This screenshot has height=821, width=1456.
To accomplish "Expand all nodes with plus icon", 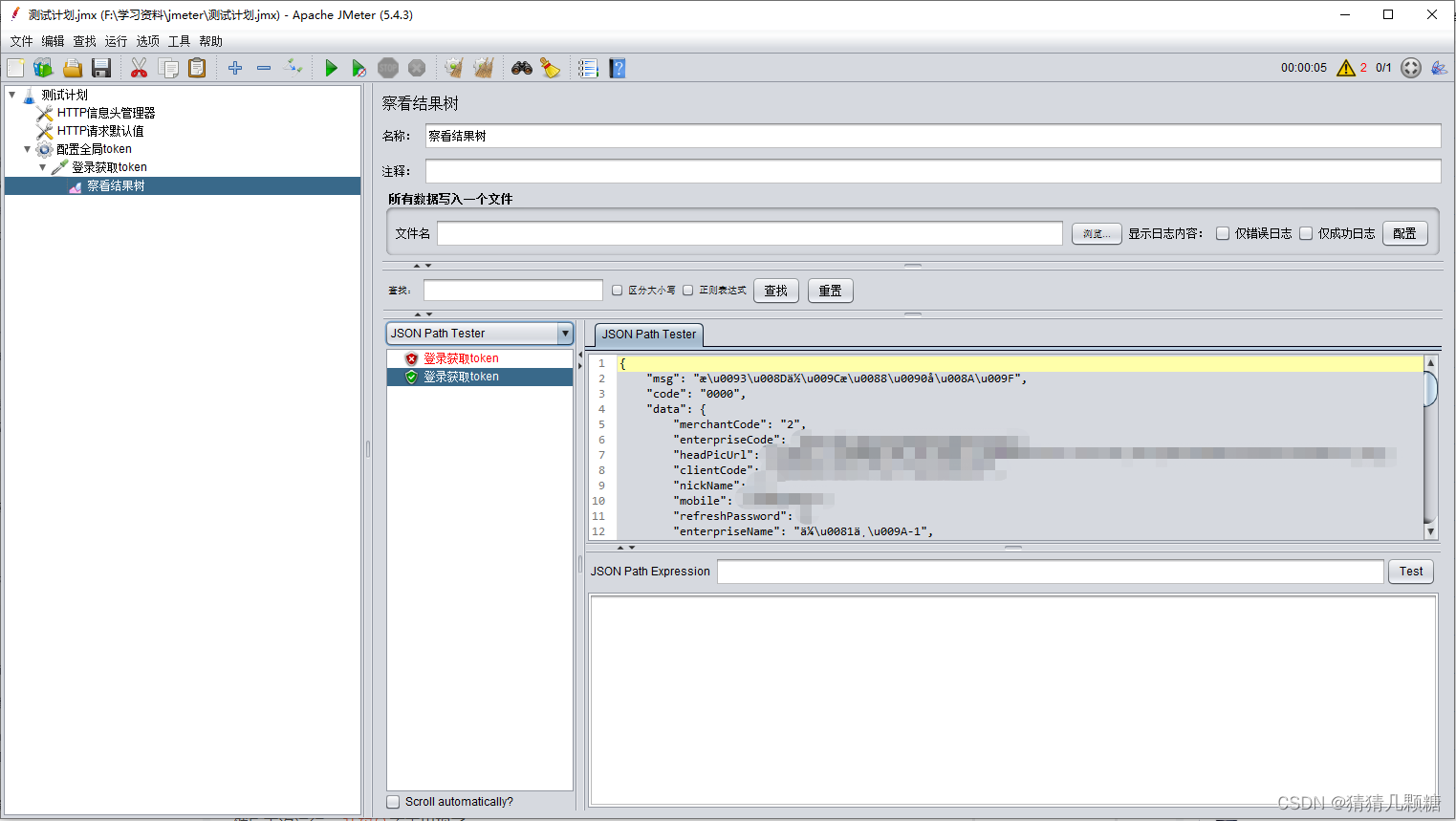I will pyautogui.click(x=235, y=68).
